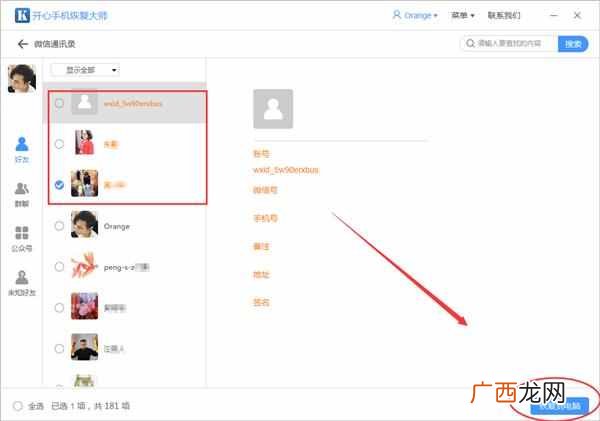
Task: Click wxid_5w90epxbus value under 账号
Action: coord(286,170)
